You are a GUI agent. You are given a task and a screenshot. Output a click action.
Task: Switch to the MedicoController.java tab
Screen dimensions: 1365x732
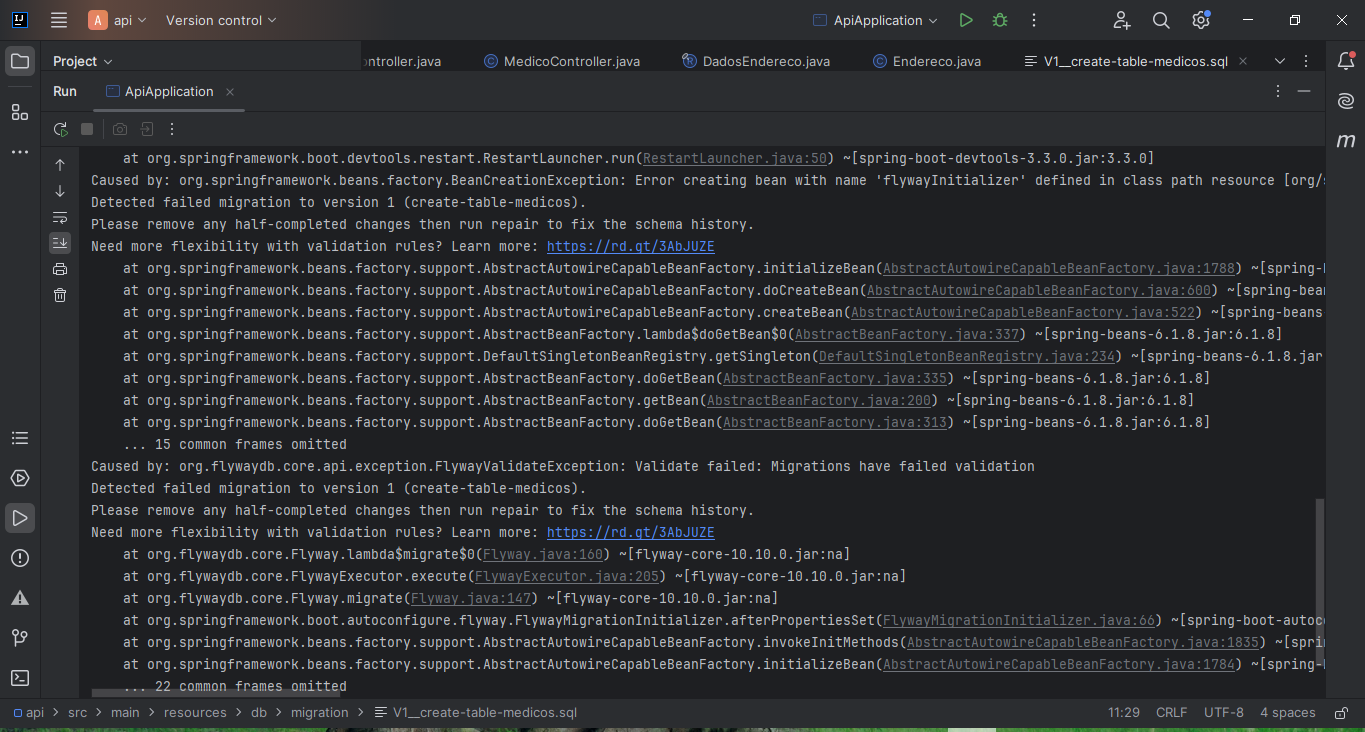click(562, 61)
